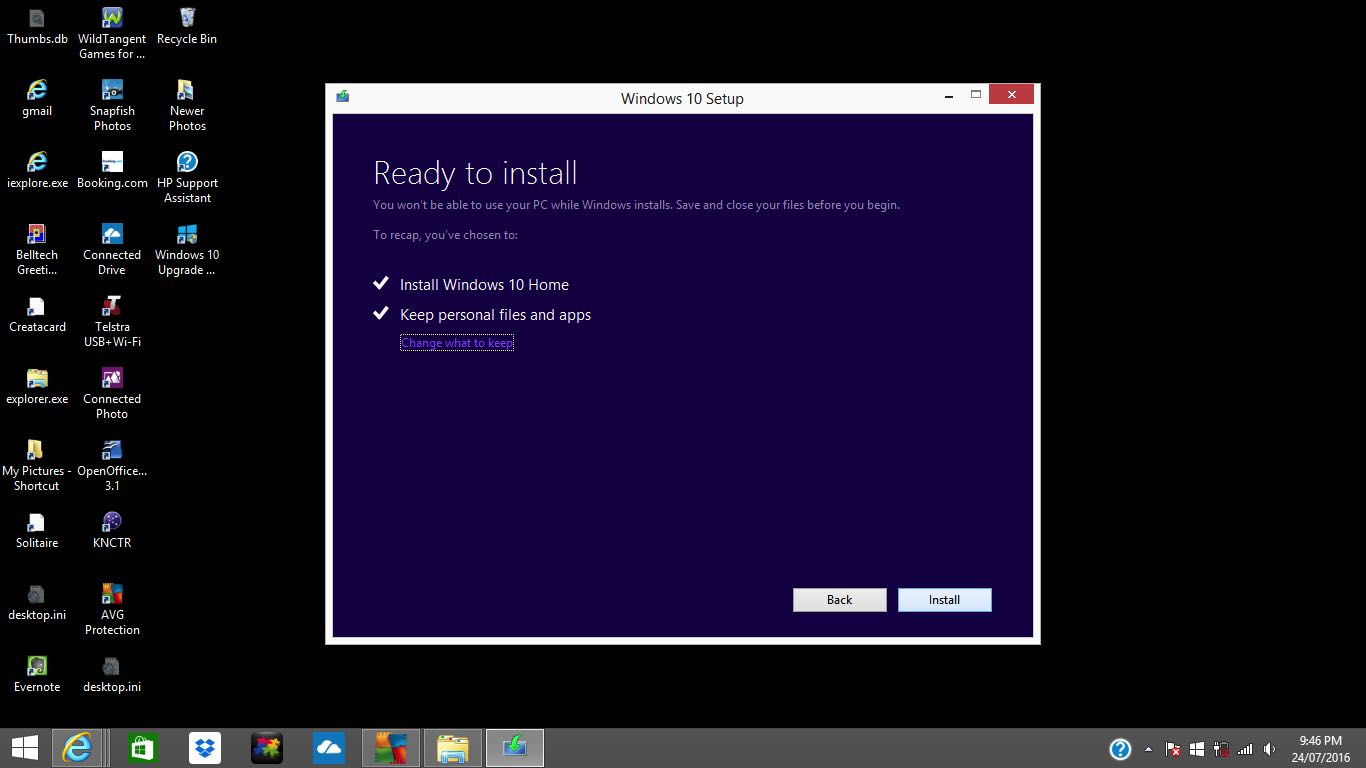Select the KNCTR desktop icon
The height and width of the screenshot is (768, 1366).
(112, 531)
